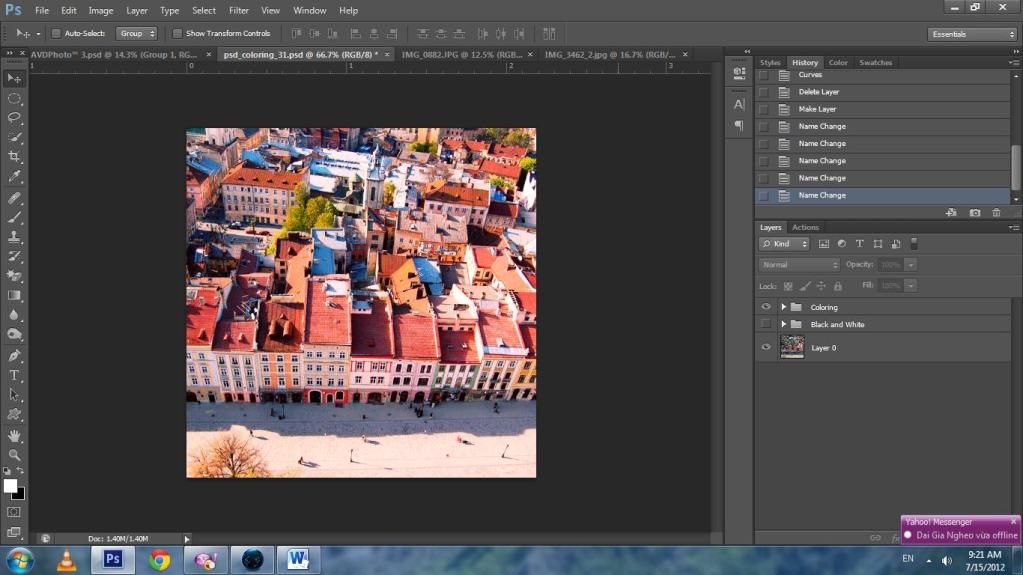Toggle Quick Mask mode icon
The image size is (1023, 575).
click(x=14, y=513)
